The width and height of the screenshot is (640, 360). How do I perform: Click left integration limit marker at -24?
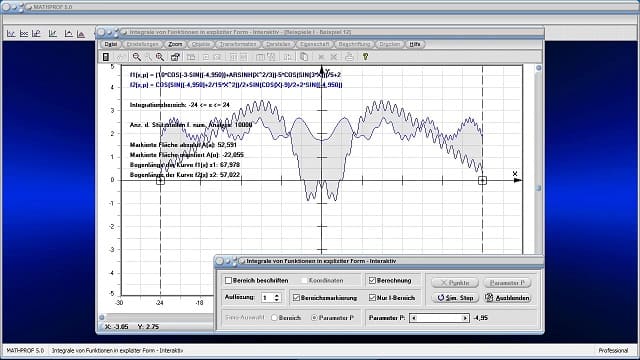point(160,180)
